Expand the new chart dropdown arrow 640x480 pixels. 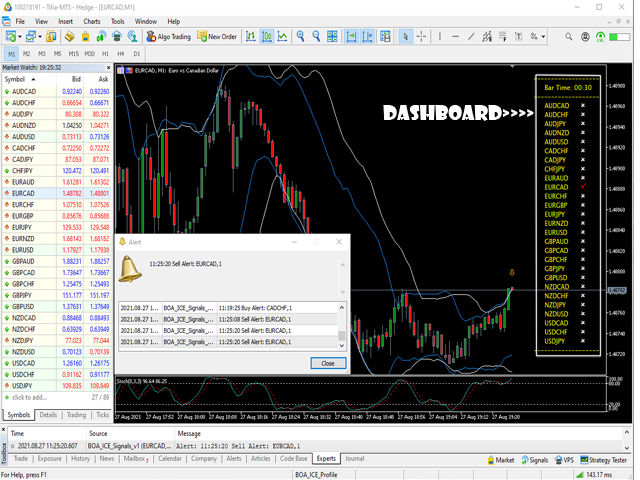(20, 37)
